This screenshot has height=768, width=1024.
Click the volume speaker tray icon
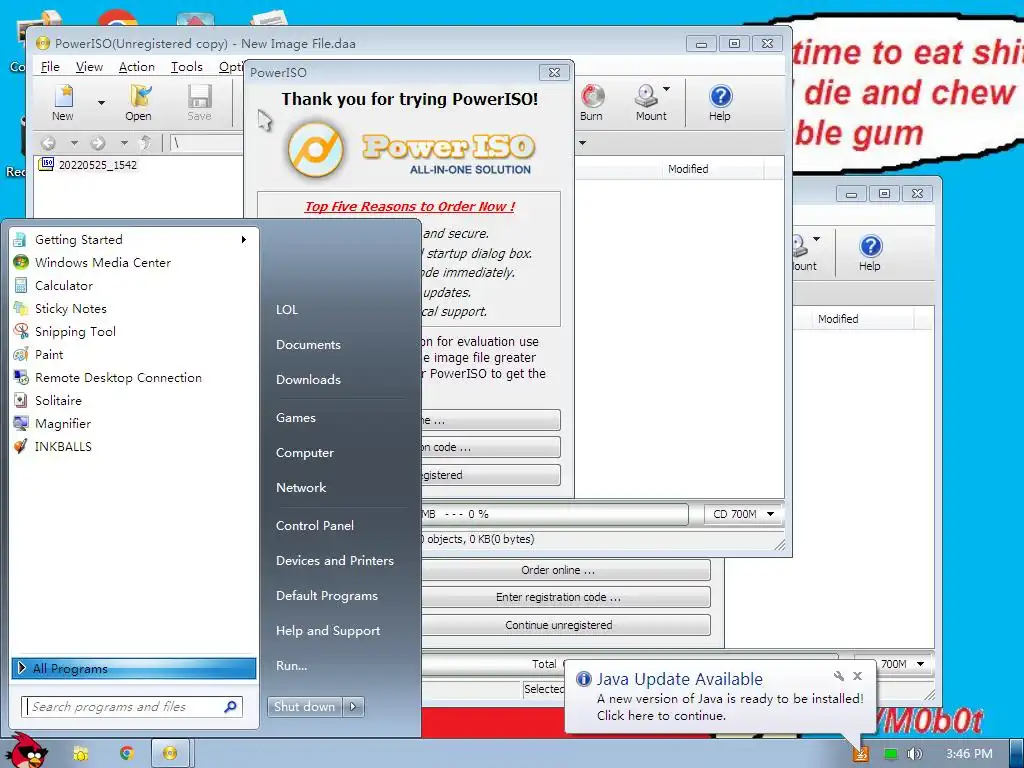tap(915, 754)
